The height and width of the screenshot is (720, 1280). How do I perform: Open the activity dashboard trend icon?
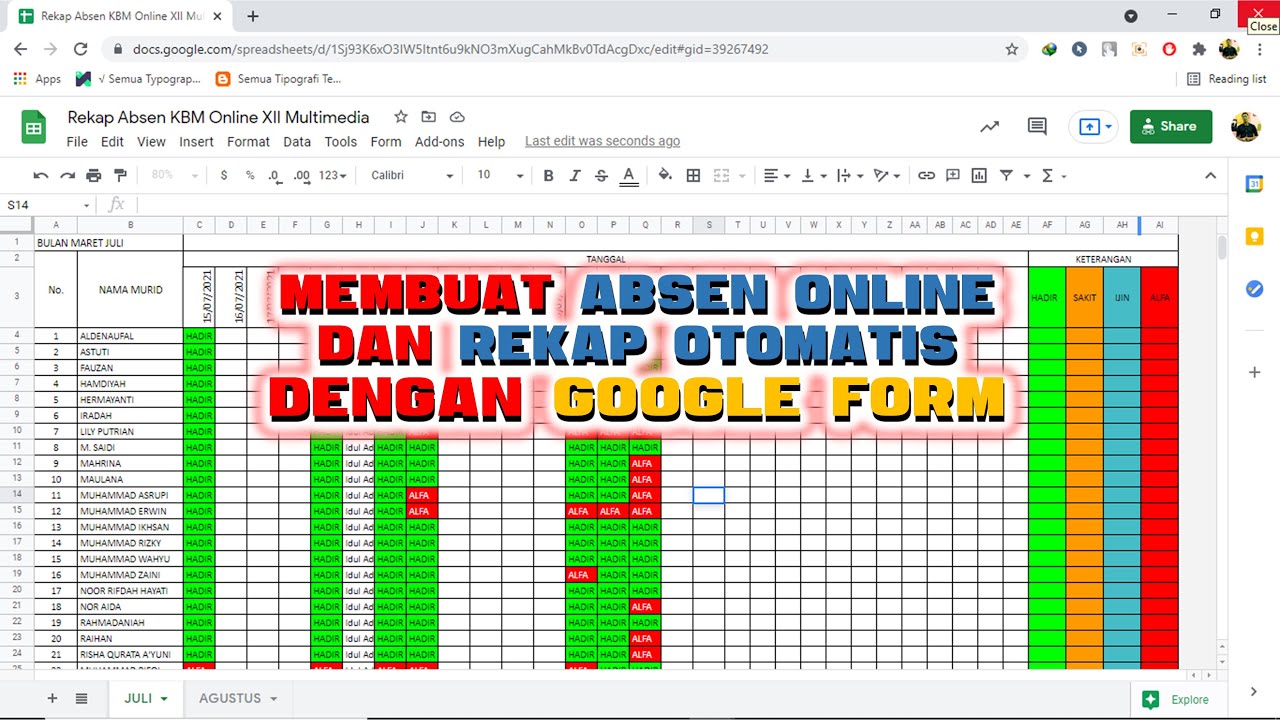[x=989, y=126]
